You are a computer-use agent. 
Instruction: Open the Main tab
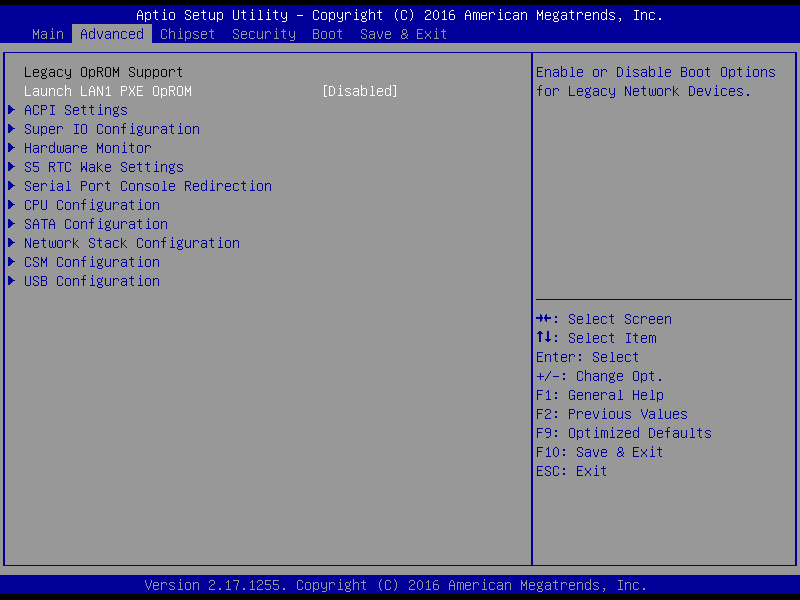[48, 34]
